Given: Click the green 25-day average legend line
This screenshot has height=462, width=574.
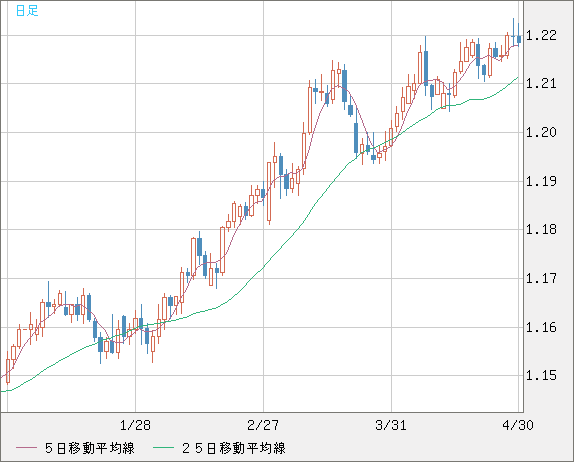Looking at the screenshot, I should coord(163,448).
